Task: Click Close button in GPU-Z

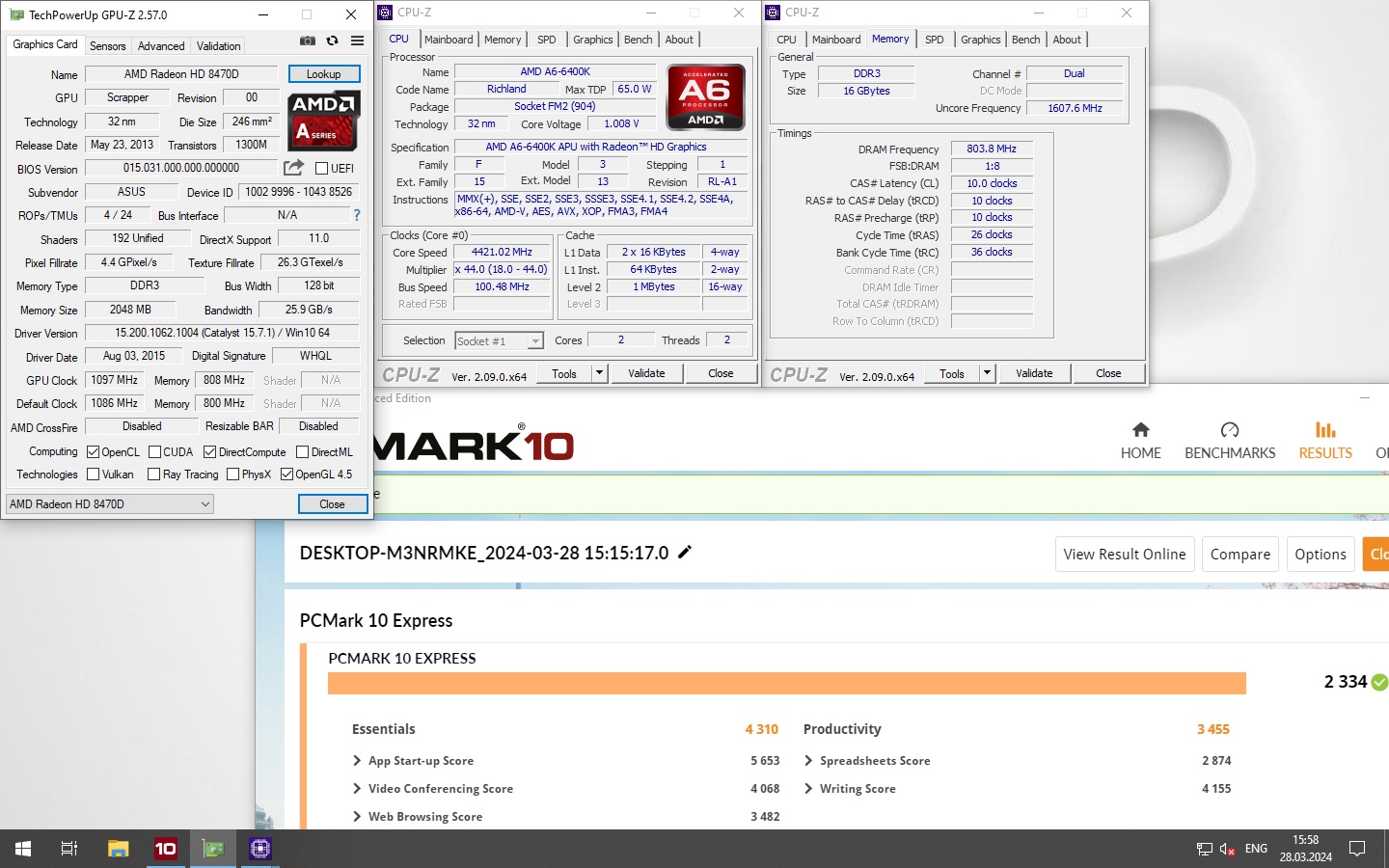Action: [x=332, y=503]
